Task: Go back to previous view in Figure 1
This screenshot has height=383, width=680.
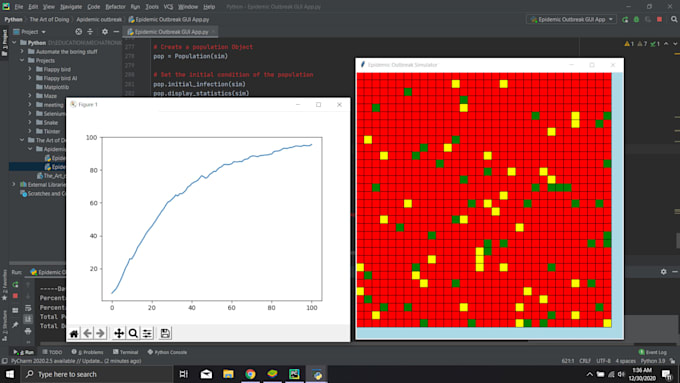Action: pyautogui.click(x=87, y=333)
